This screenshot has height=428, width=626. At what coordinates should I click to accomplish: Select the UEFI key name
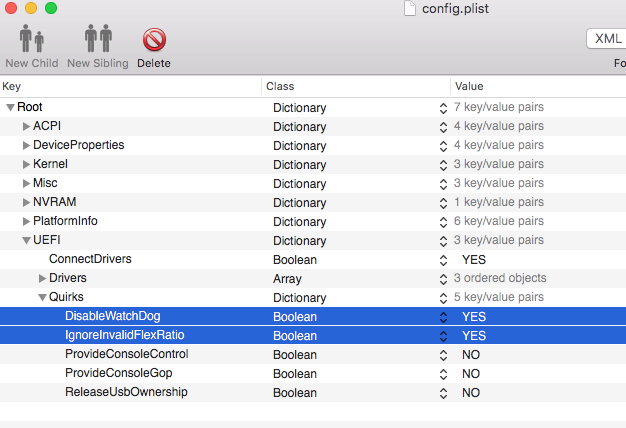(x=47, y=240)
